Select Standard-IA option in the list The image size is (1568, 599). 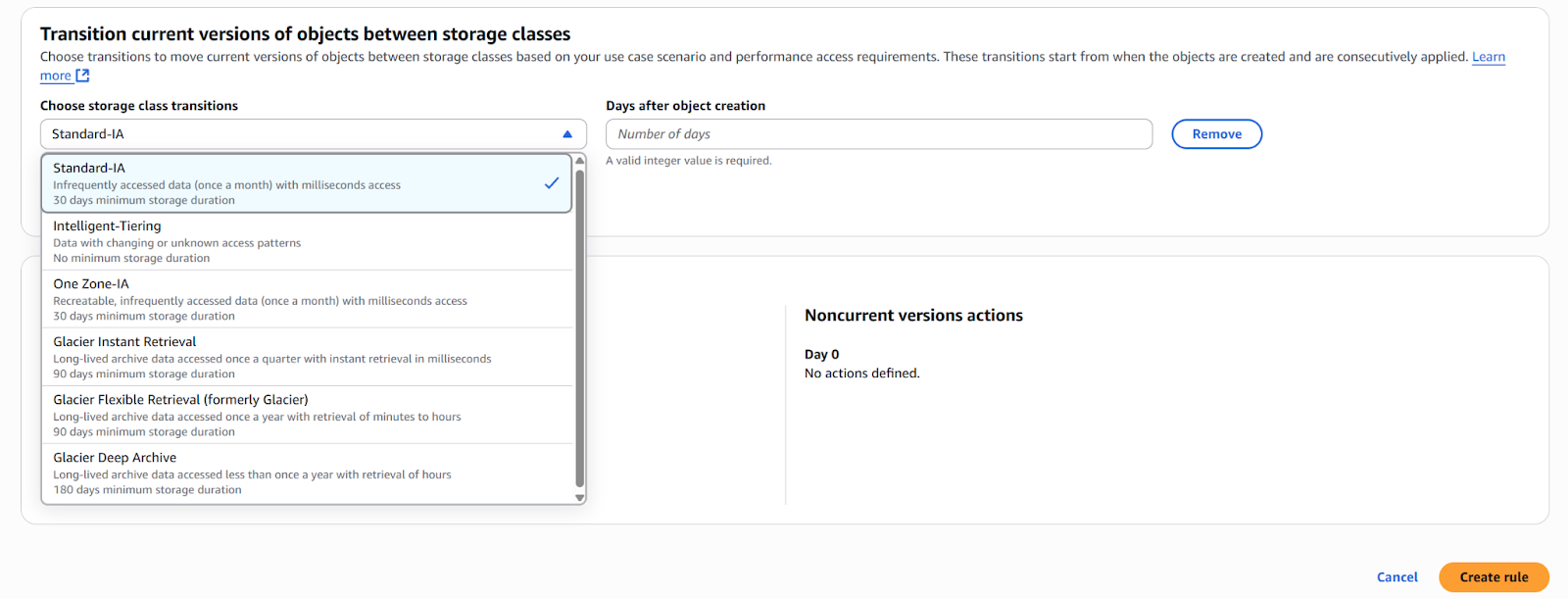click(307, 183)
